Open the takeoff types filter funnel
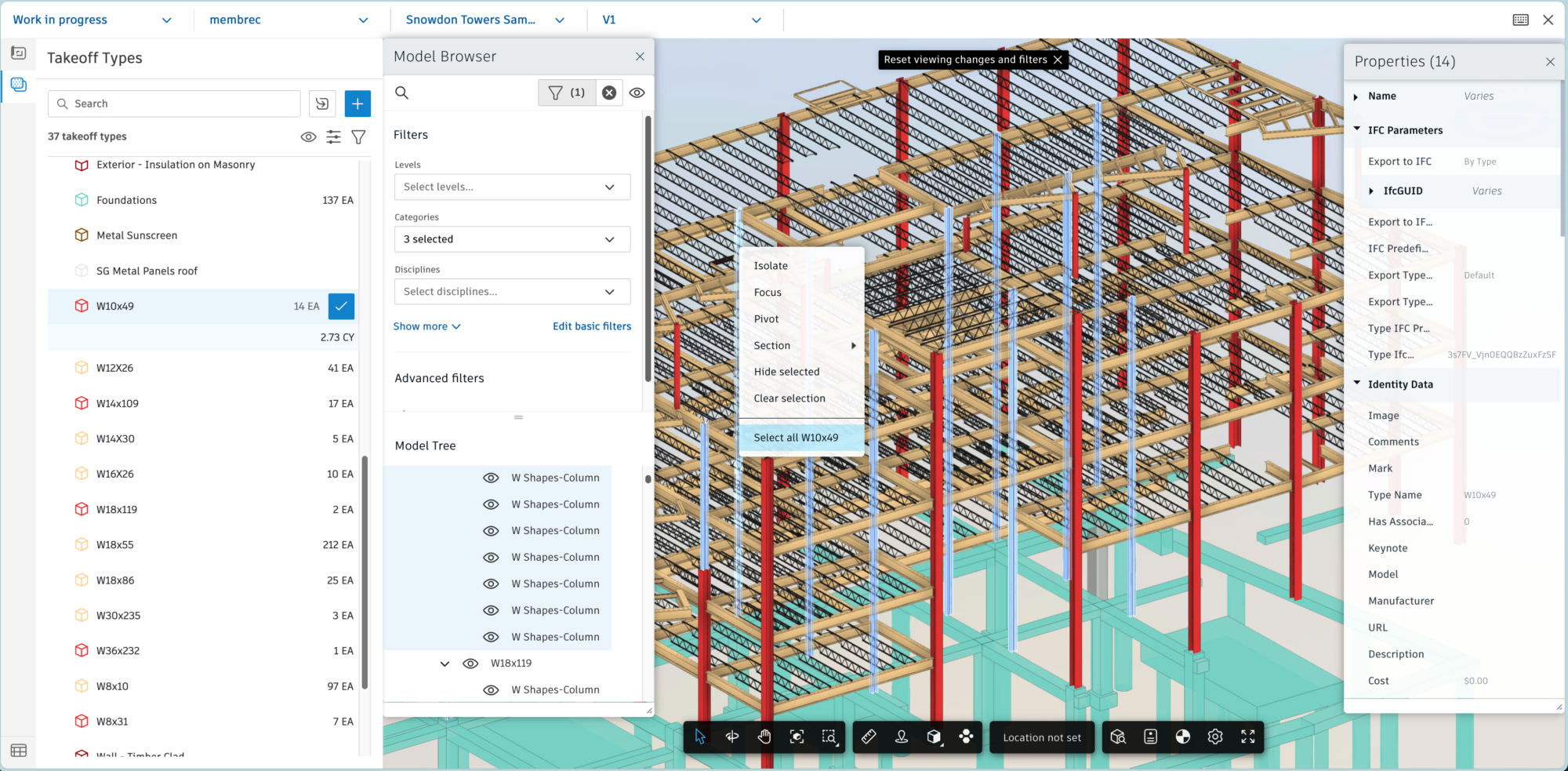This screenshot has width=1568, height=771. click(358, 136)
